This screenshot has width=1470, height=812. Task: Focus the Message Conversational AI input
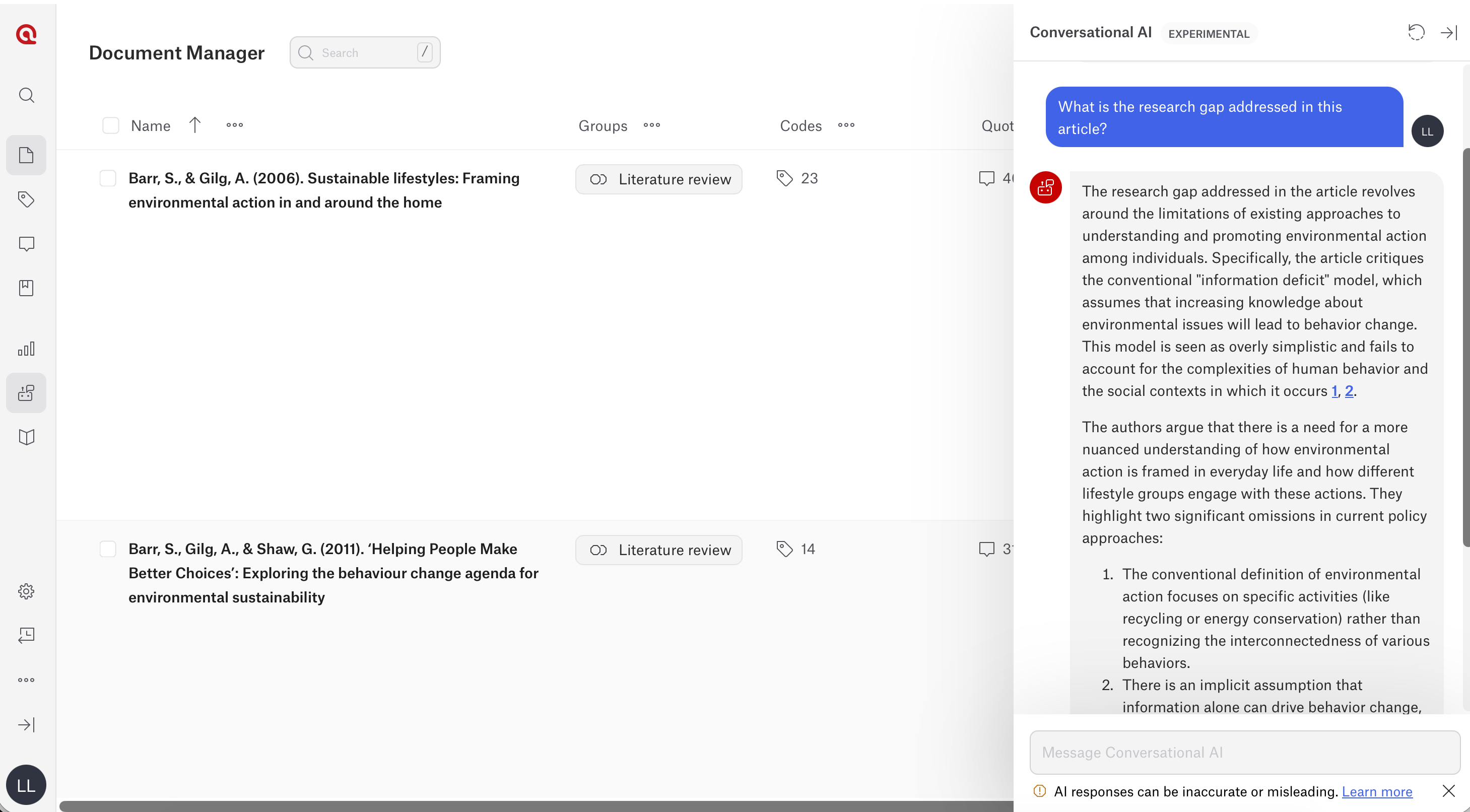[x=1245, y=753]
